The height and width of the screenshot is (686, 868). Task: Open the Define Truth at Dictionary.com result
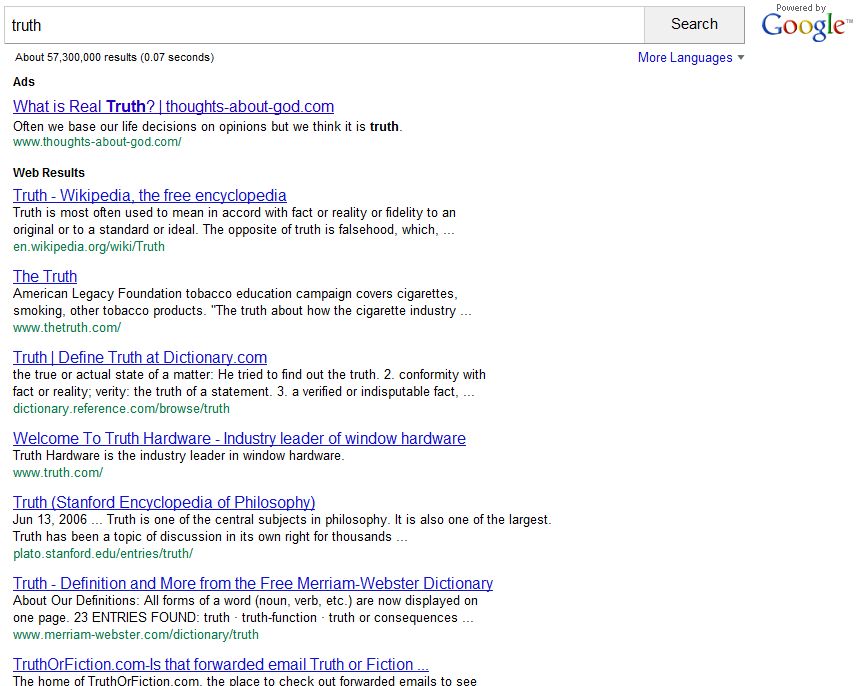pyautogui.click(x=140, y=358)
